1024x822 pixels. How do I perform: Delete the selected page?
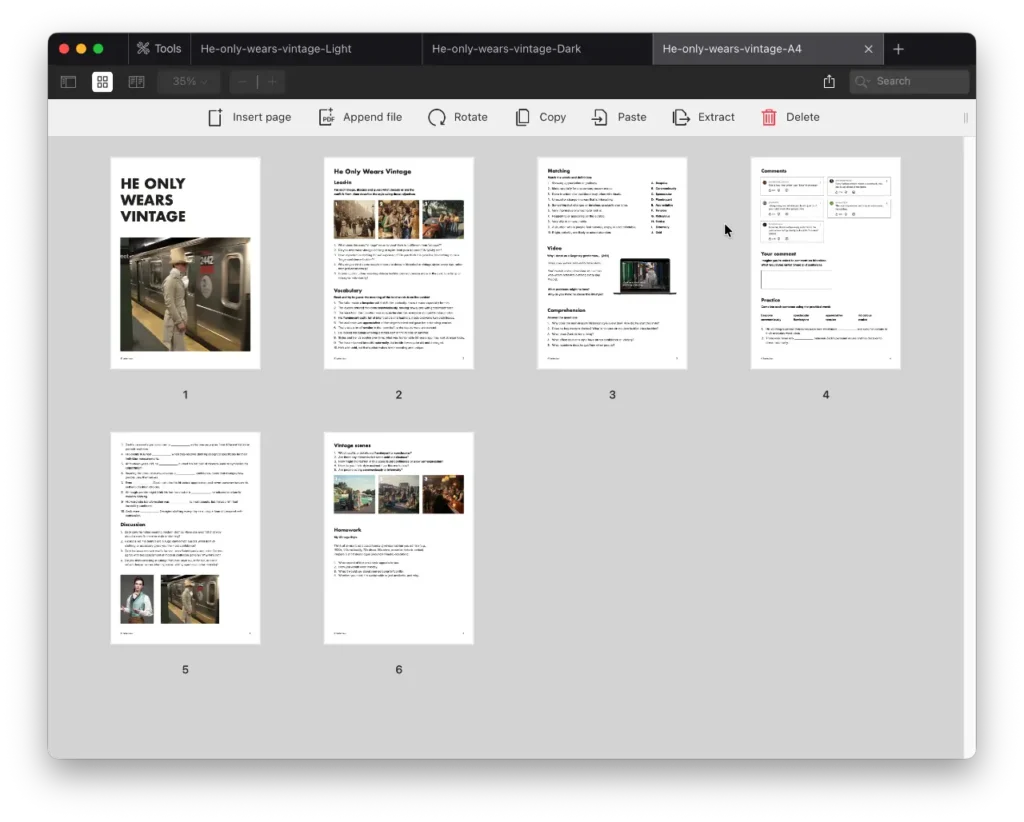790,117
